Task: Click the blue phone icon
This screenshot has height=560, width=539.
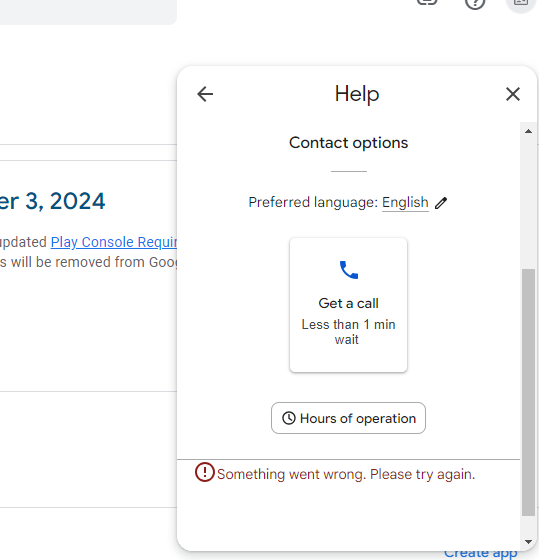Action: point(349,270)
